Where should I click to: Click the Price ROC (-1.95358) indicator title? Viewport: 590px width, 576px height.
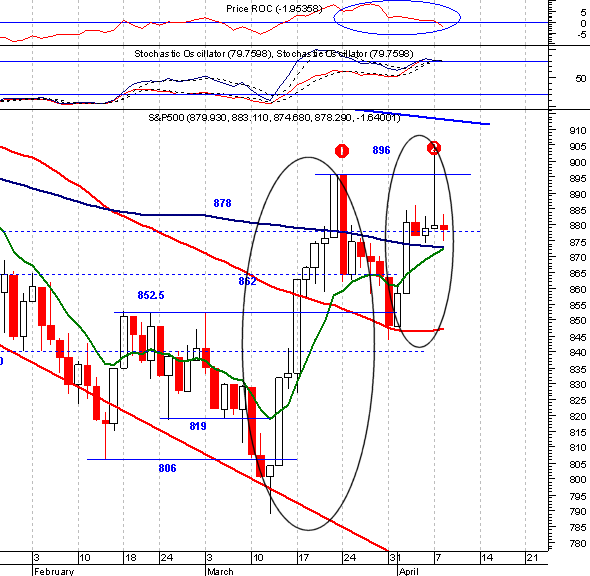274,9
